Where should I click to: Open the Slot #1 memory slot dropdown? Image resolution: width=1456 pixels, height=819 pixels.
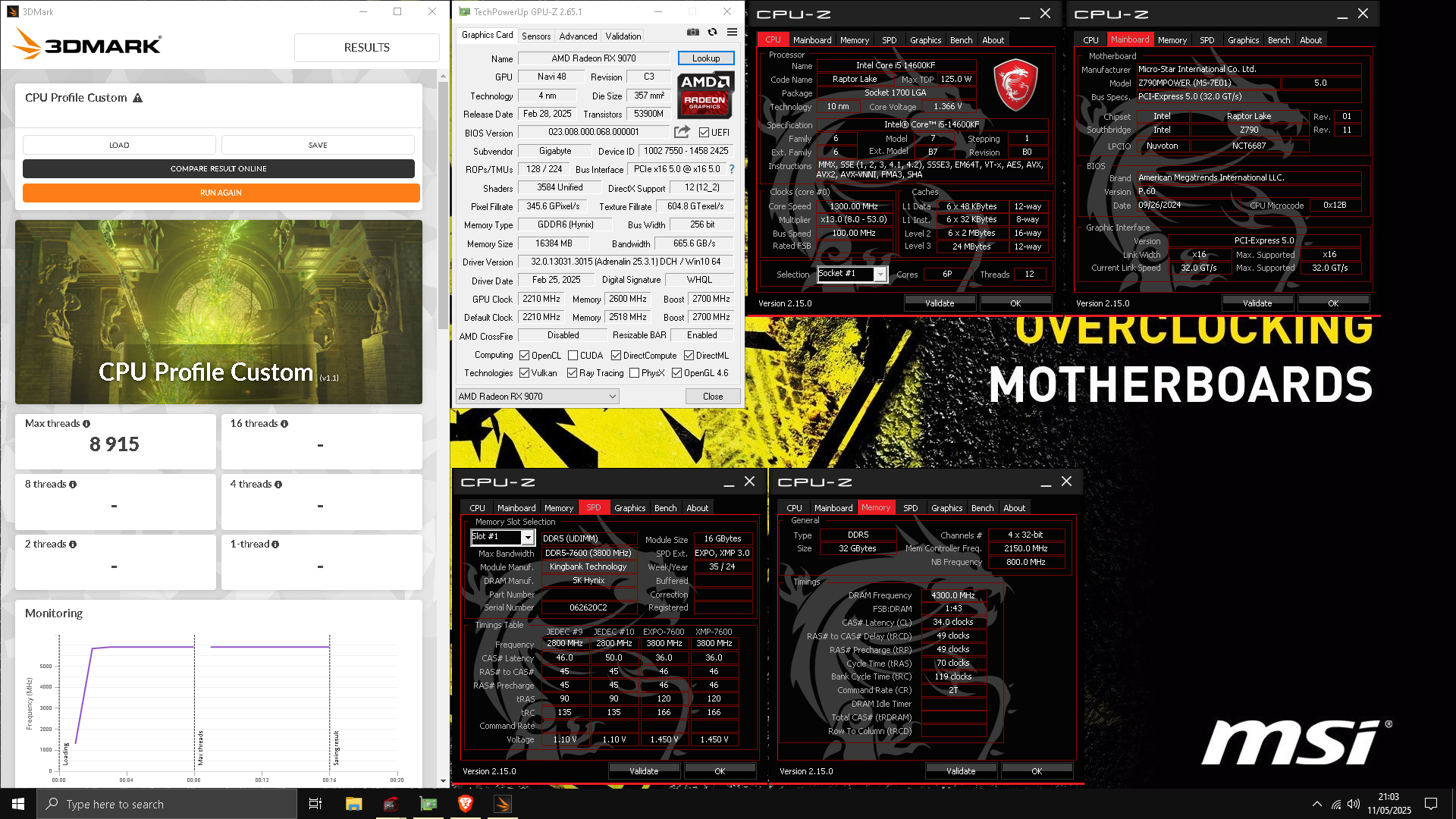pos(503,538)
